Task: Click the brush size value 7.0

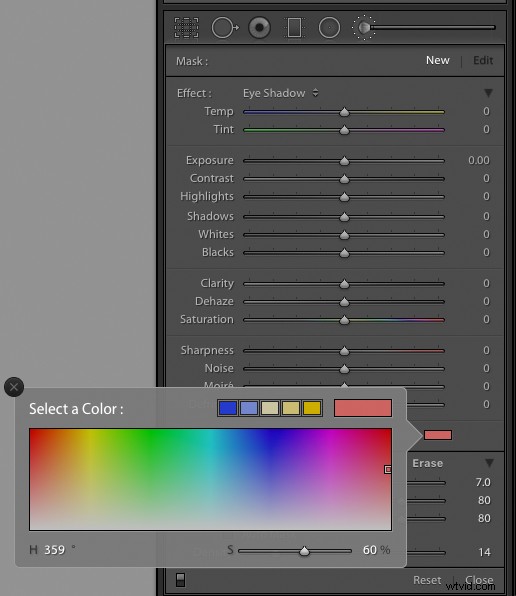Action: (x=483, y=482)
